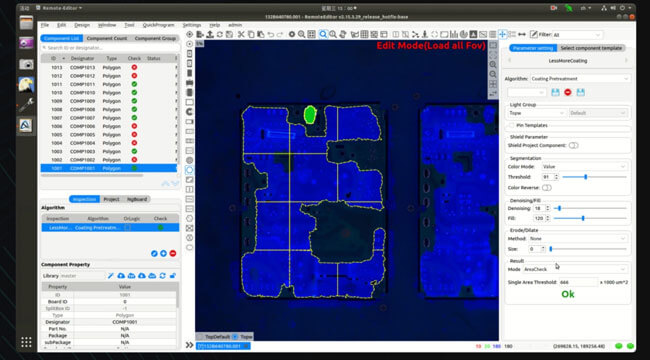Open the Algorithm Coating Pretreatment dropdown
The height and width of the screenshot is (360, 650).
[x=580, y=78]
